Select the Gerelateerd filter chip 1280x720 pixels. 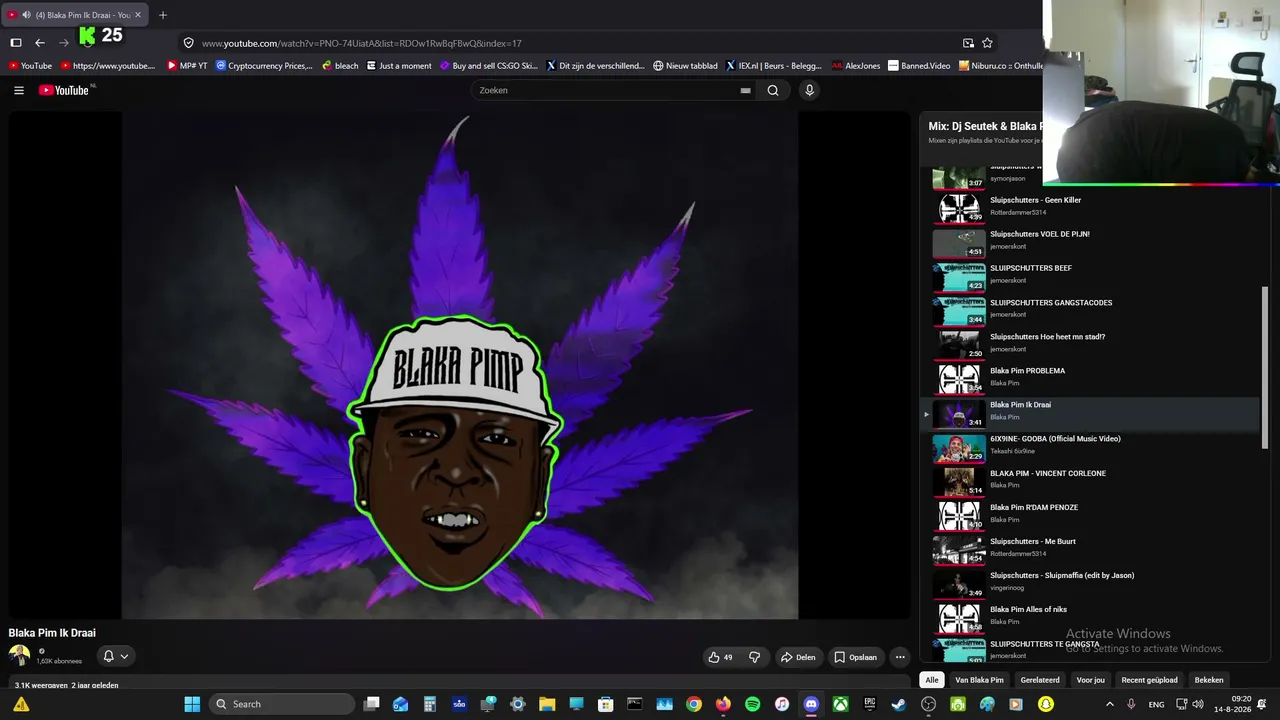[x=1040, y=680]
